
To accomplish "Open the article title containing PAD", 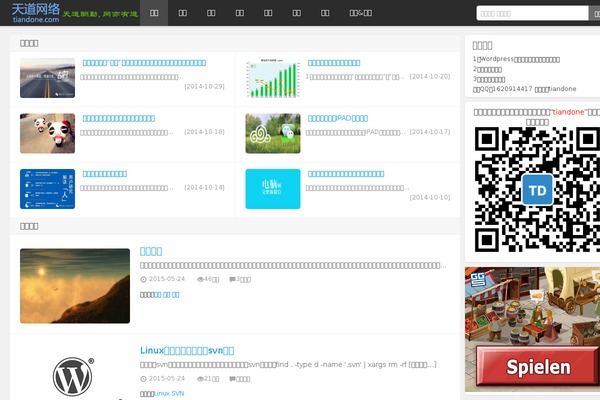I will 338,118.
